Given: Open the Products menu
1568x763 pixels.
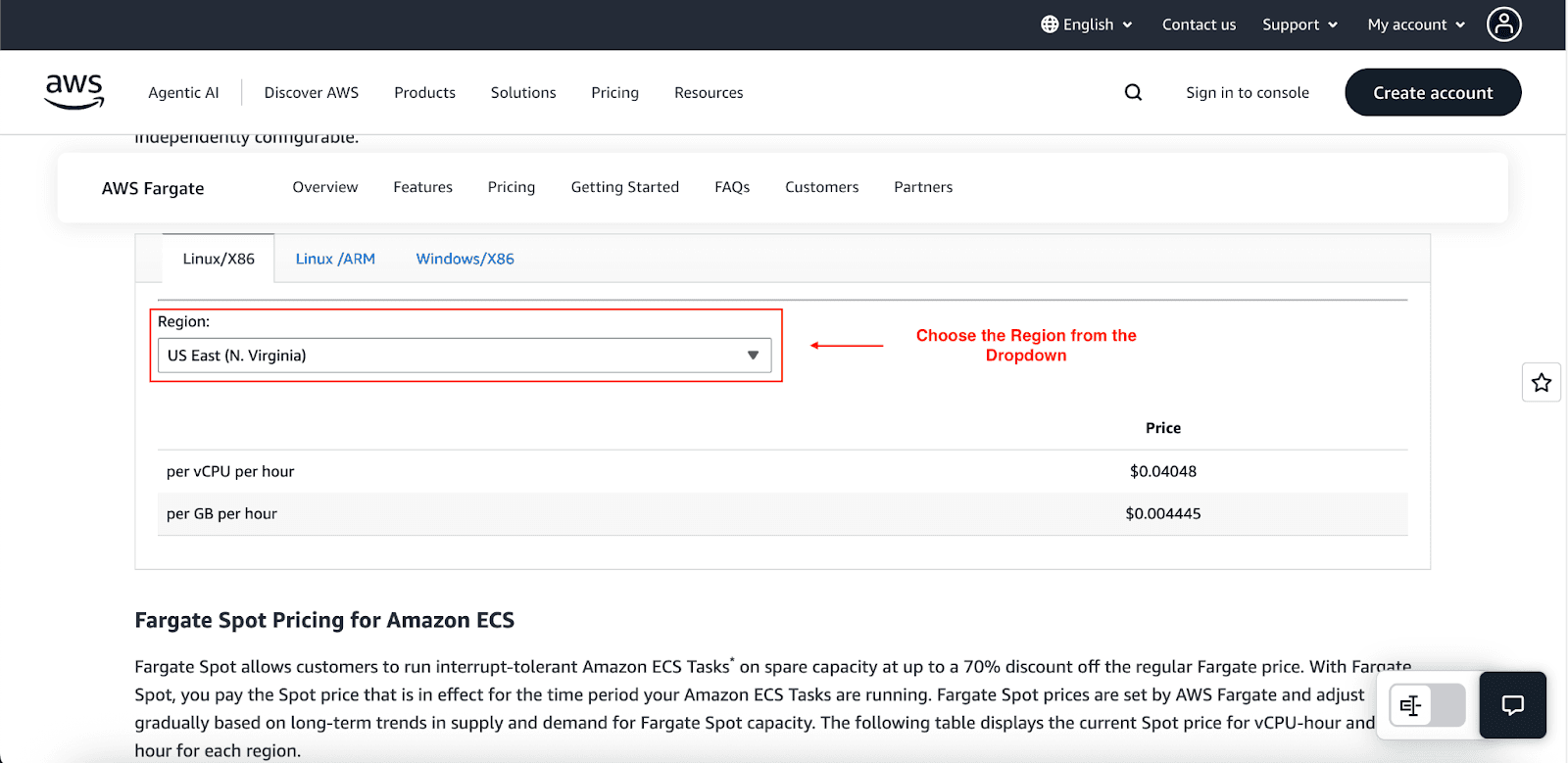Looking at the screenshot, I should [x=424, y=92].
